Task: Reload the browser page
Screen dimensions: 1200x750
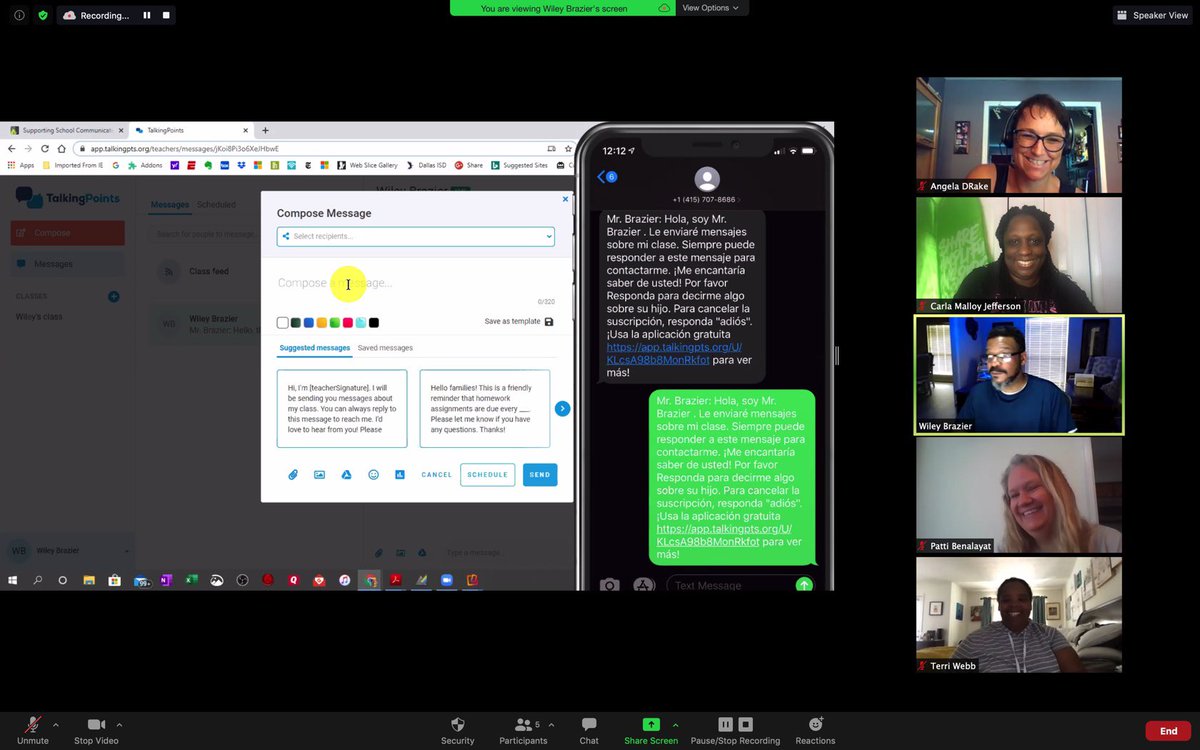Action: [x=45, y=148]
